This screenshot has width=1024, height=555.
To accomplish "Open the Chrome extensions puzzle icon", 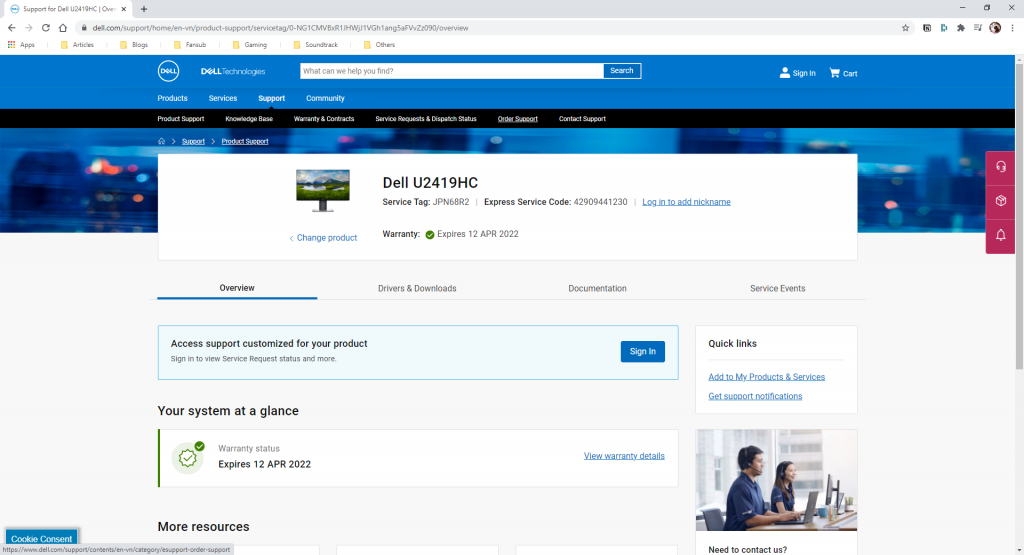I will click(x=961, y=28).
